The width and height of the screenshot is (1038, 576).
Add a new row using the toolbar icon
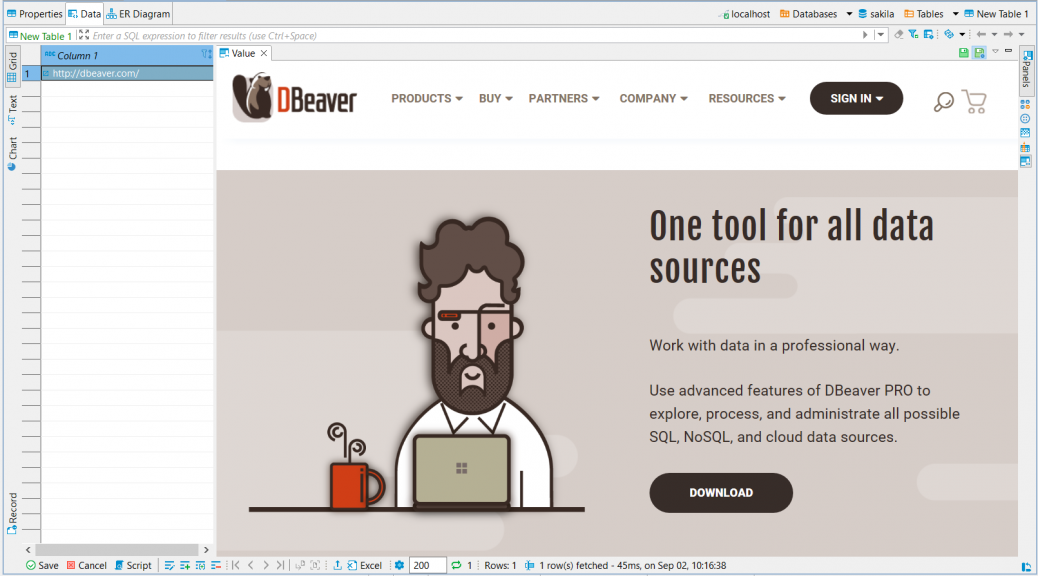[184, 565]
